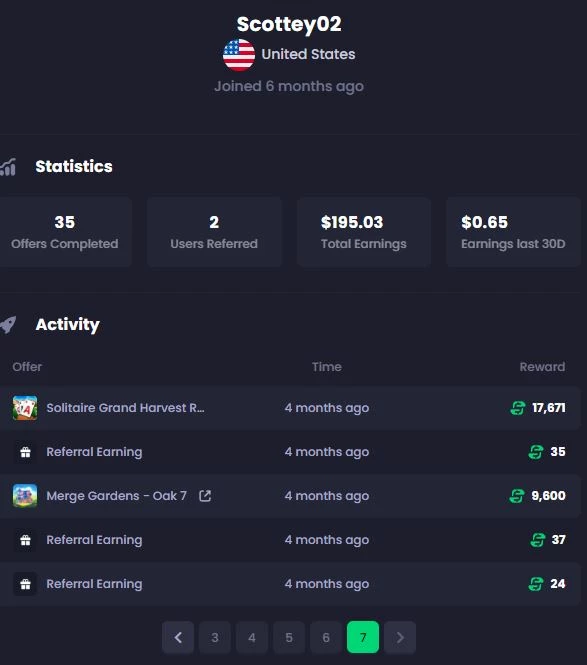Open 'Solitaire Grand Harvest R...' offer name
This screenshot has width=587, height=665.
pos(125,408)
